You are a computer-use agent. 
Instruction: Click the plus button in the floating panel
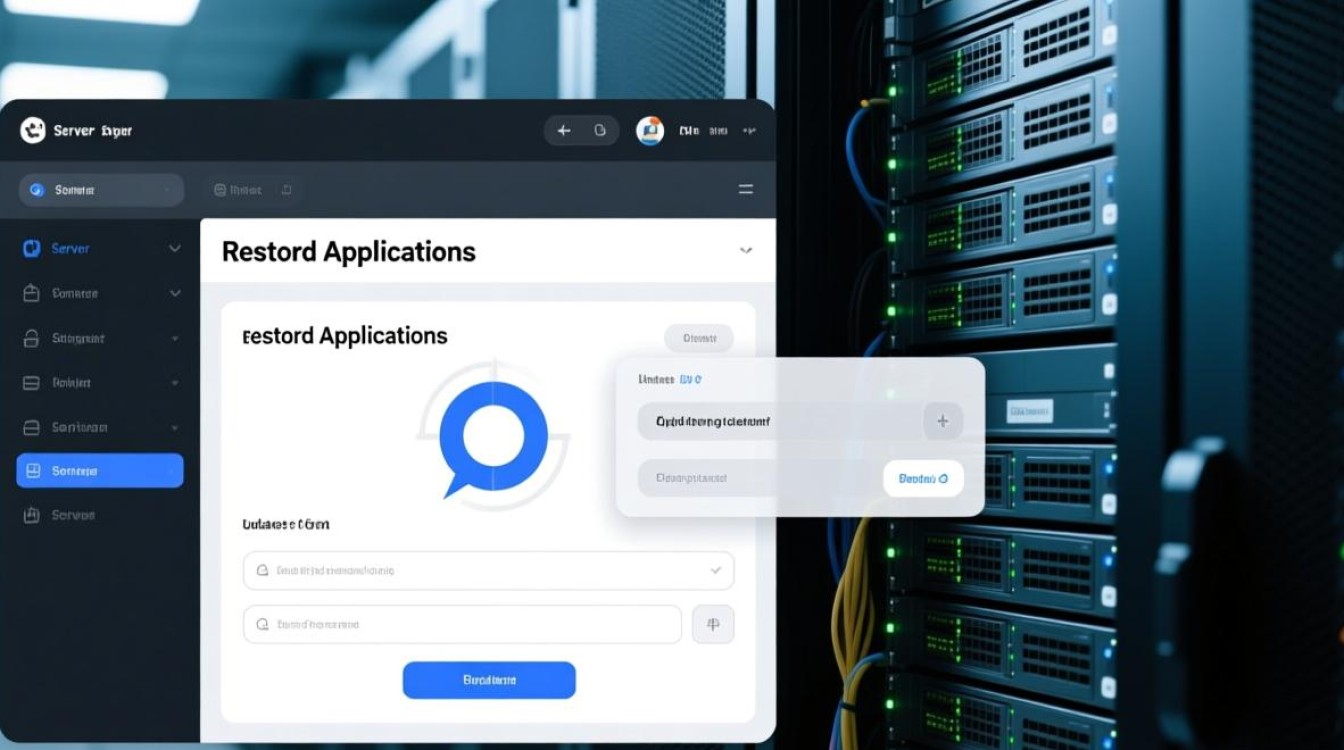[x=942, y=421]
